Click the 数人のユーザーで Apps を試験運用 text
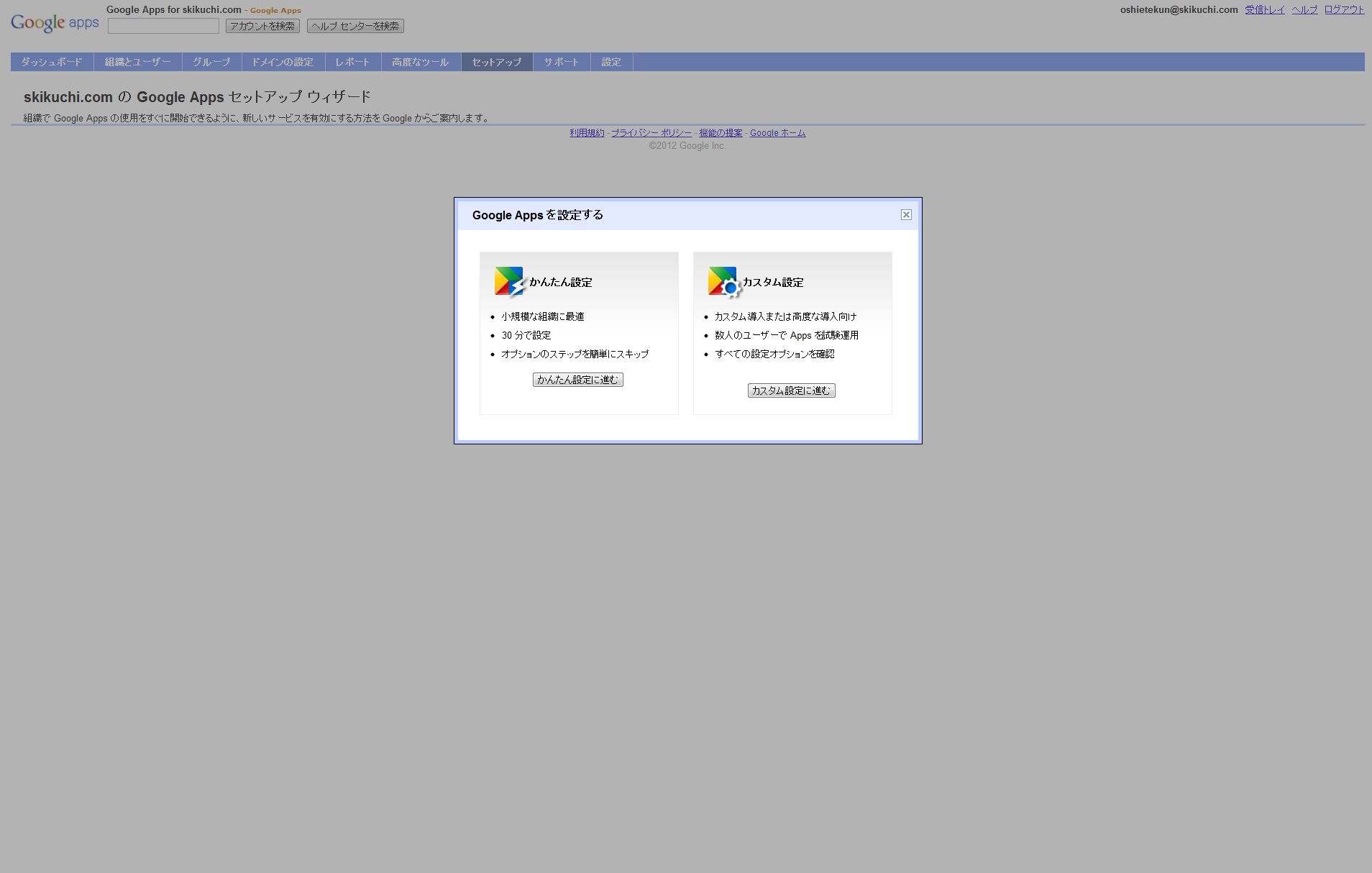 pos(787,335)
